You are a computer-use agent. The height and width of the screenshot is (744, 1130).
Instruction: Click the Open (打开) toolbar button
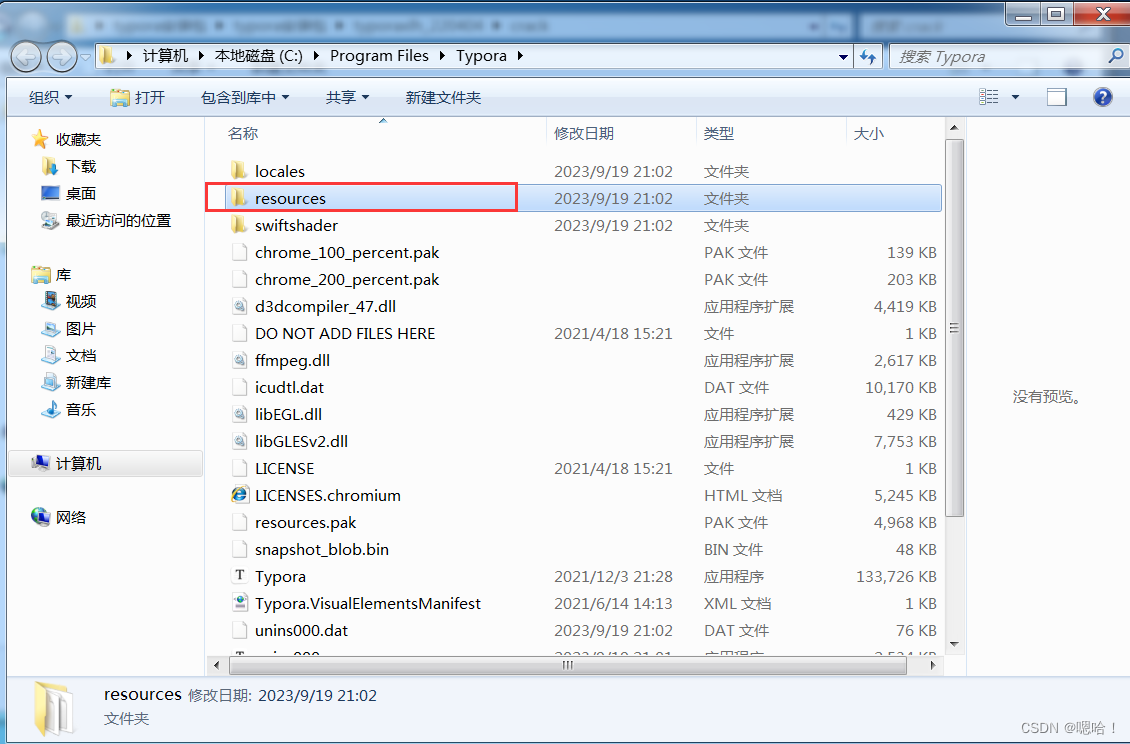pos(138,97)
